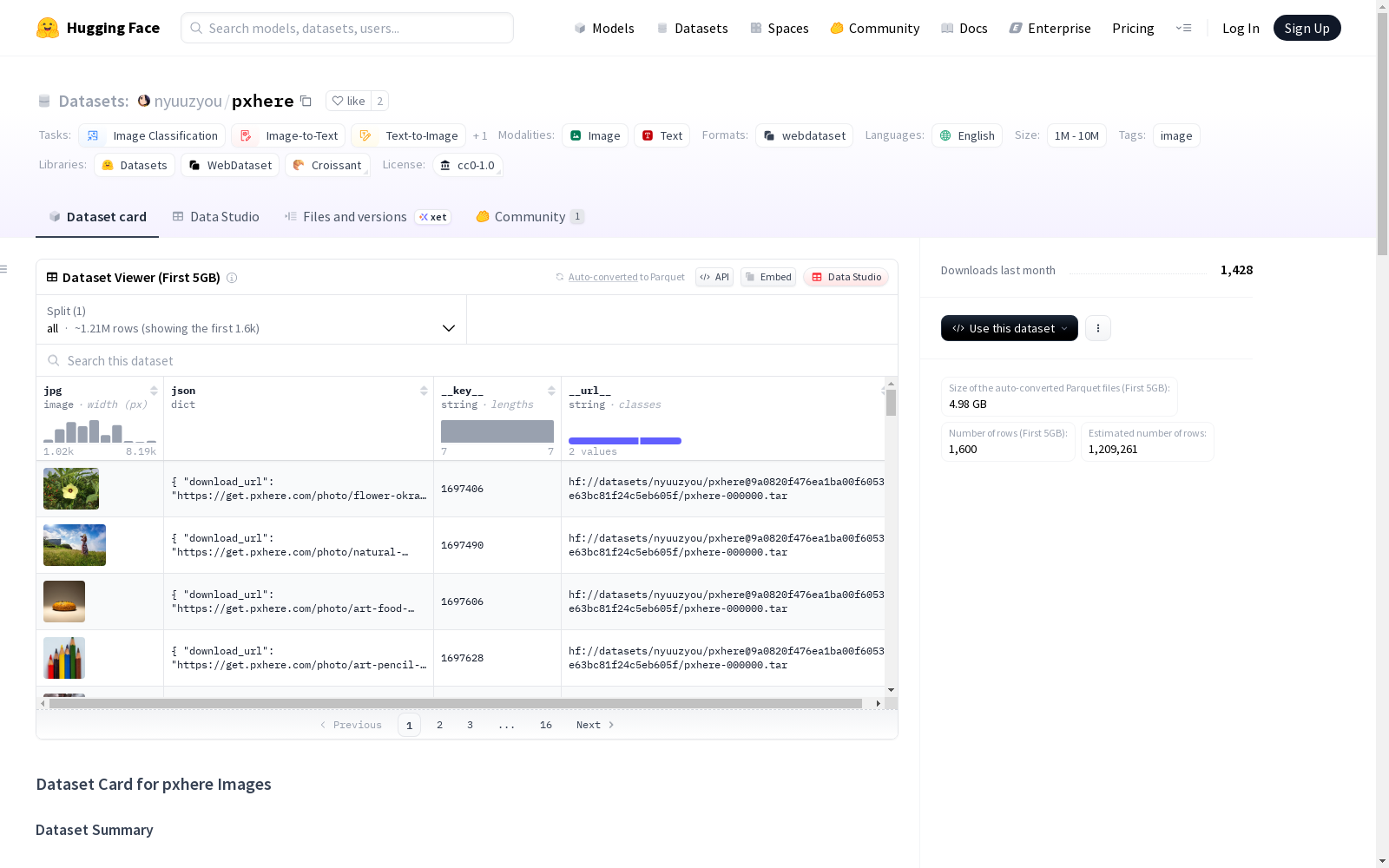
Task: Open the nyuuzyou owner profile link
Action: click(x=188, y=101)
